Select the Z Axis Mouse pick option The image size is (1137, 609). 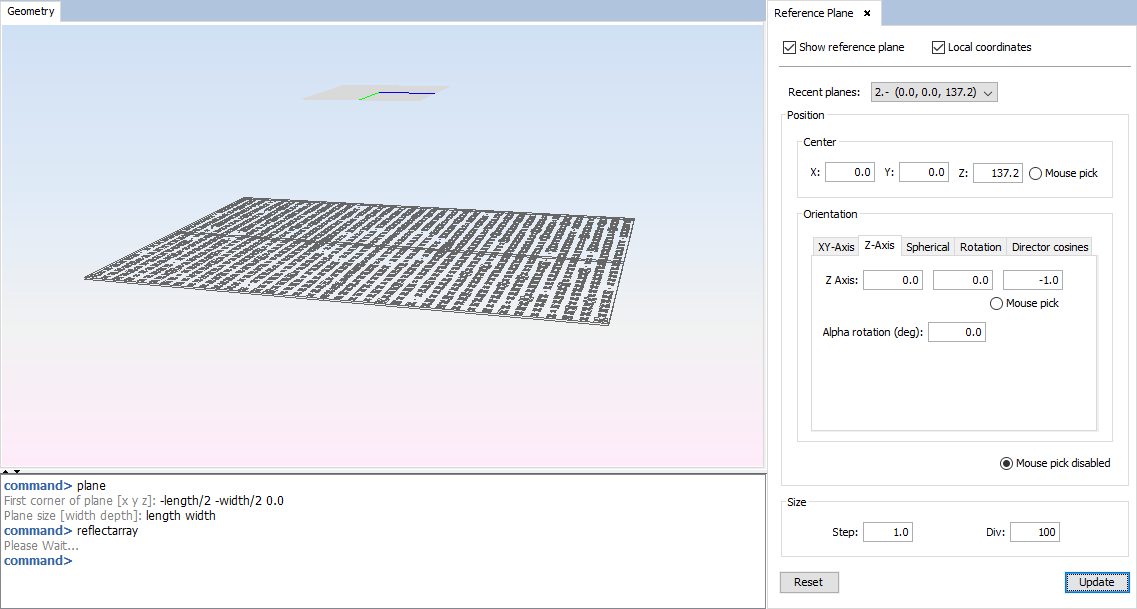[997, 303]
